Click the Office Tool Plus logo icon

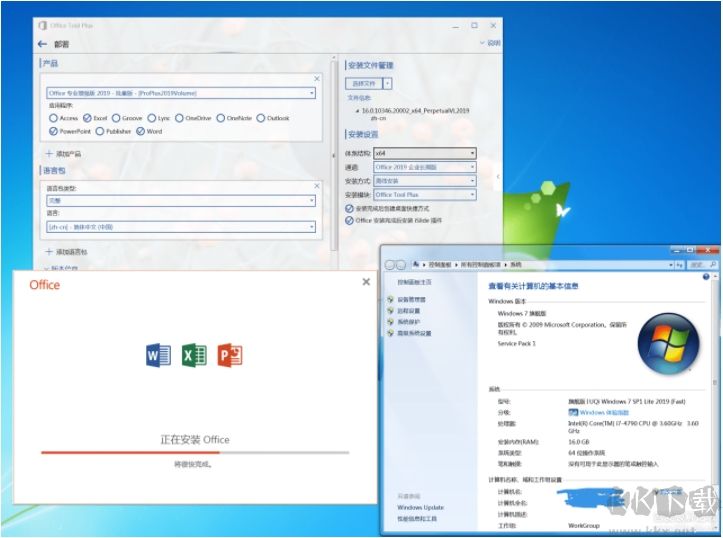[42, 25]
